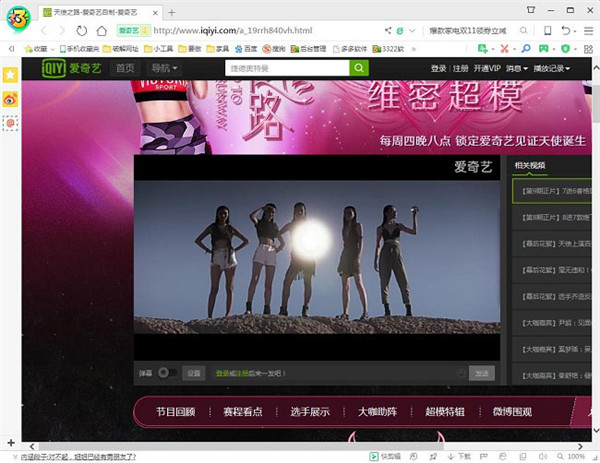The width and height of the screenshot is (600, 463).
Task: Switch to the 节目回顾 tab
Action: 175,411
